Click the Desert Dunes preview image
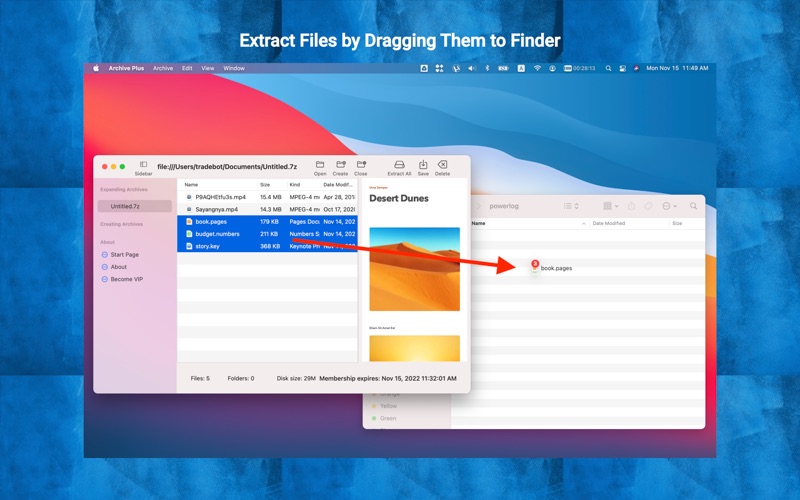This screenshot has height=500, width=800. point(414,269)
